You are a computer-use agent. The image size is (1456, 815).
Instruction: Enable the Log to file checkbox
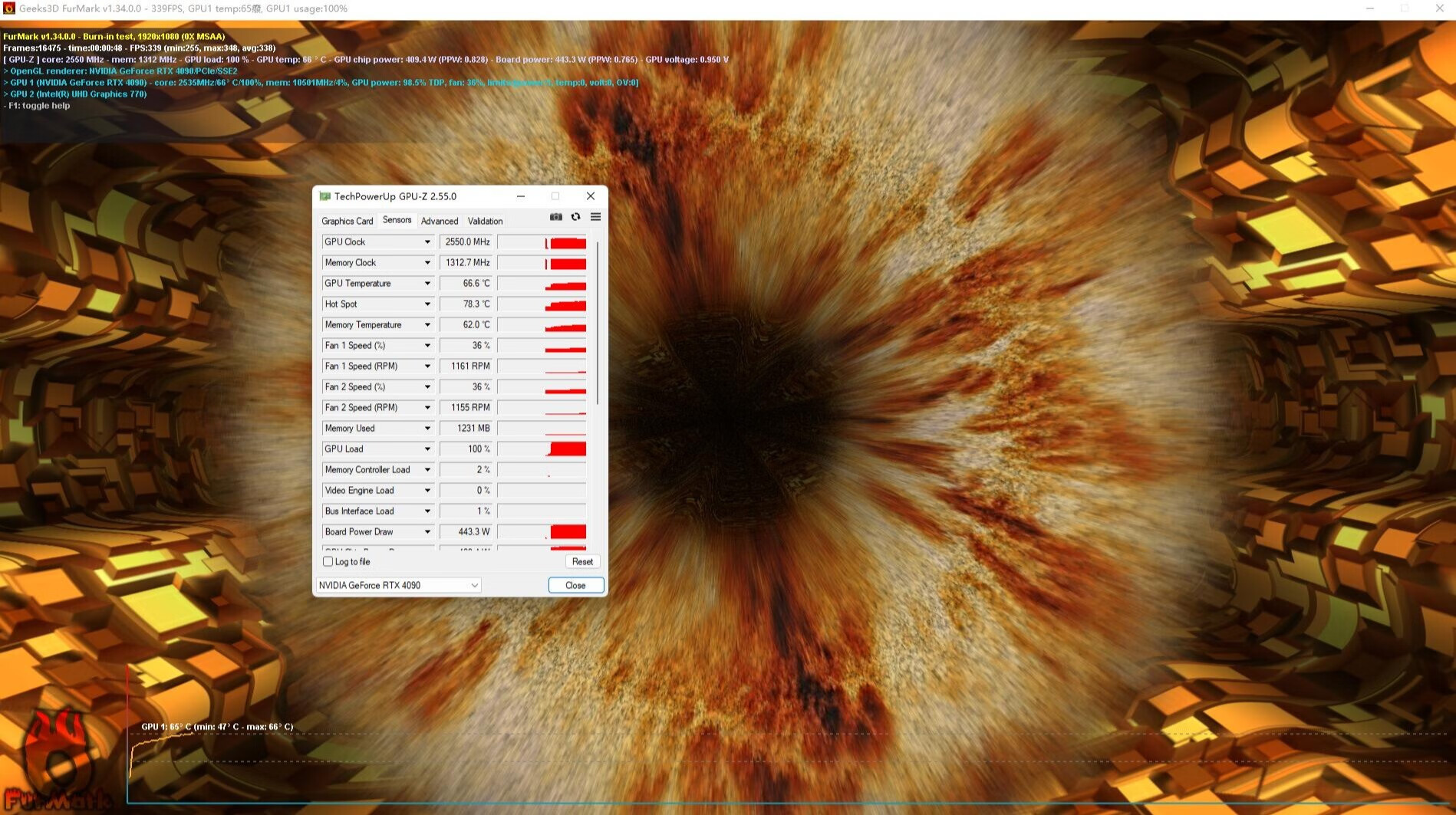328,562
